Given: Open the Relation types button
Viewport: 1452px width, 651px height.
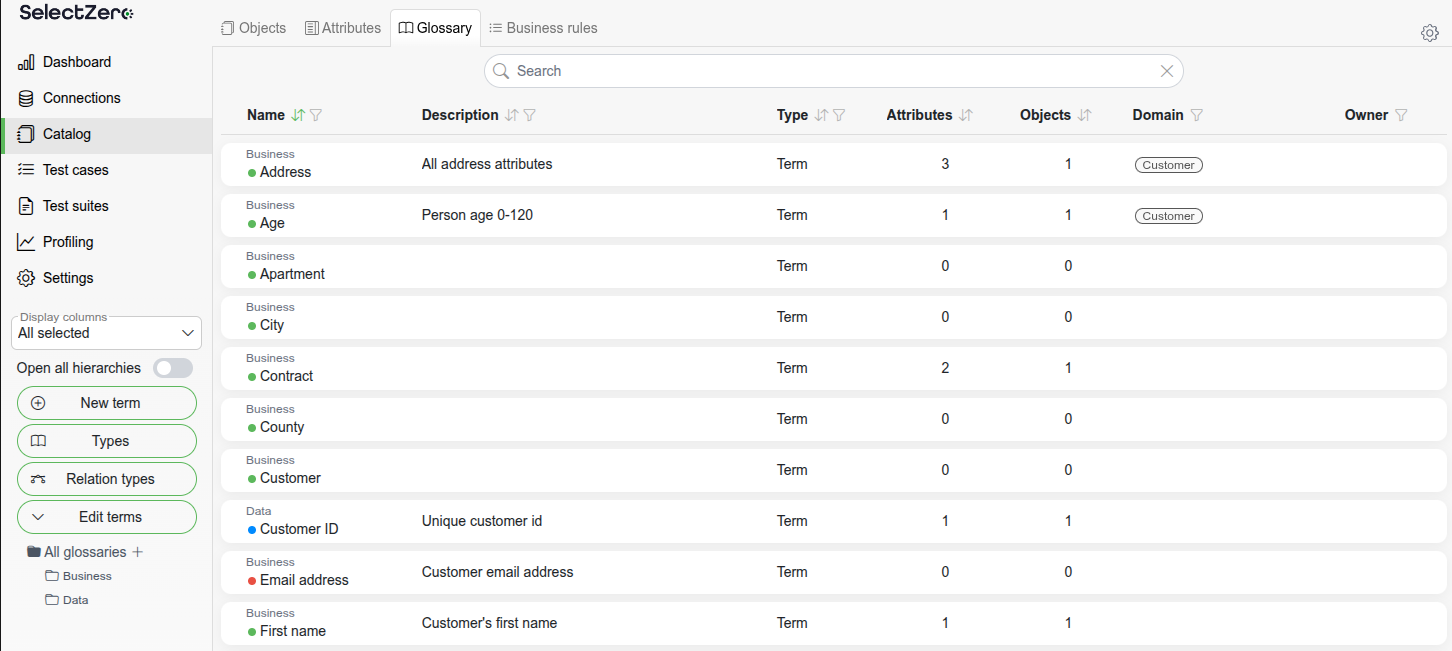Looking at the screenshot, I should 106,479.
